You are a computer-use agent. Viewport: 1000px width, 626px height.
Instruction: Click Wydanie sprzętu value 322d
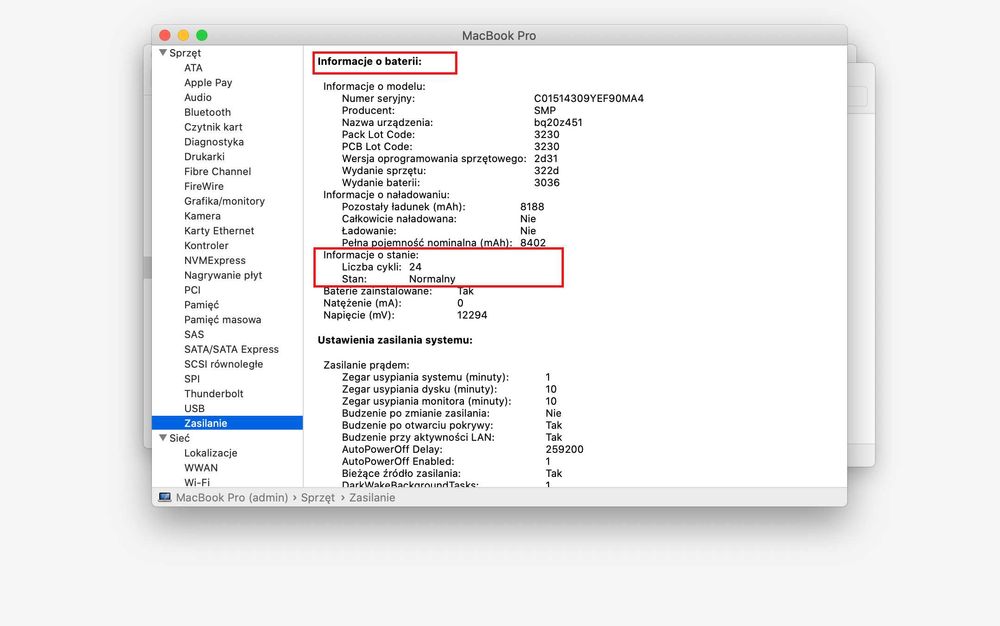click(547, 170)
